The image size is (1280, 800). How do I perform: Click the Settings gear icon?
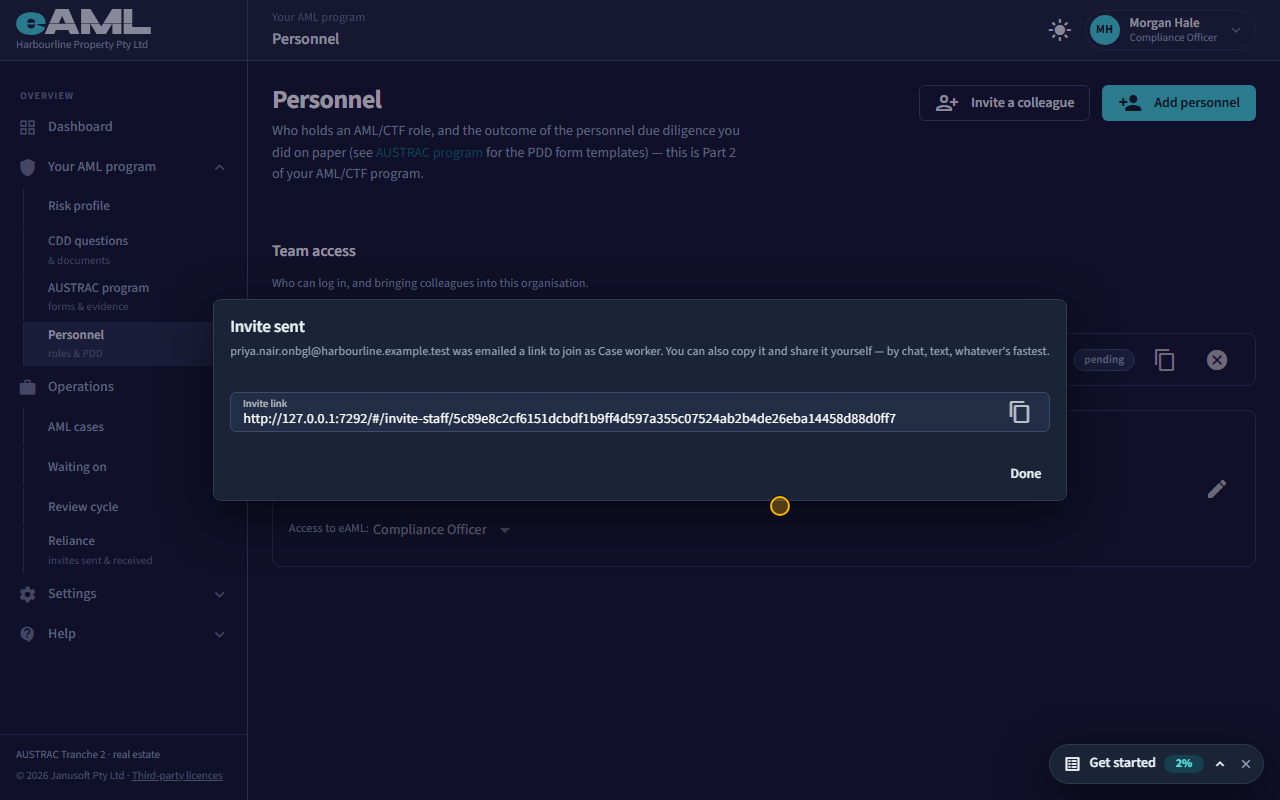(28, 594)
